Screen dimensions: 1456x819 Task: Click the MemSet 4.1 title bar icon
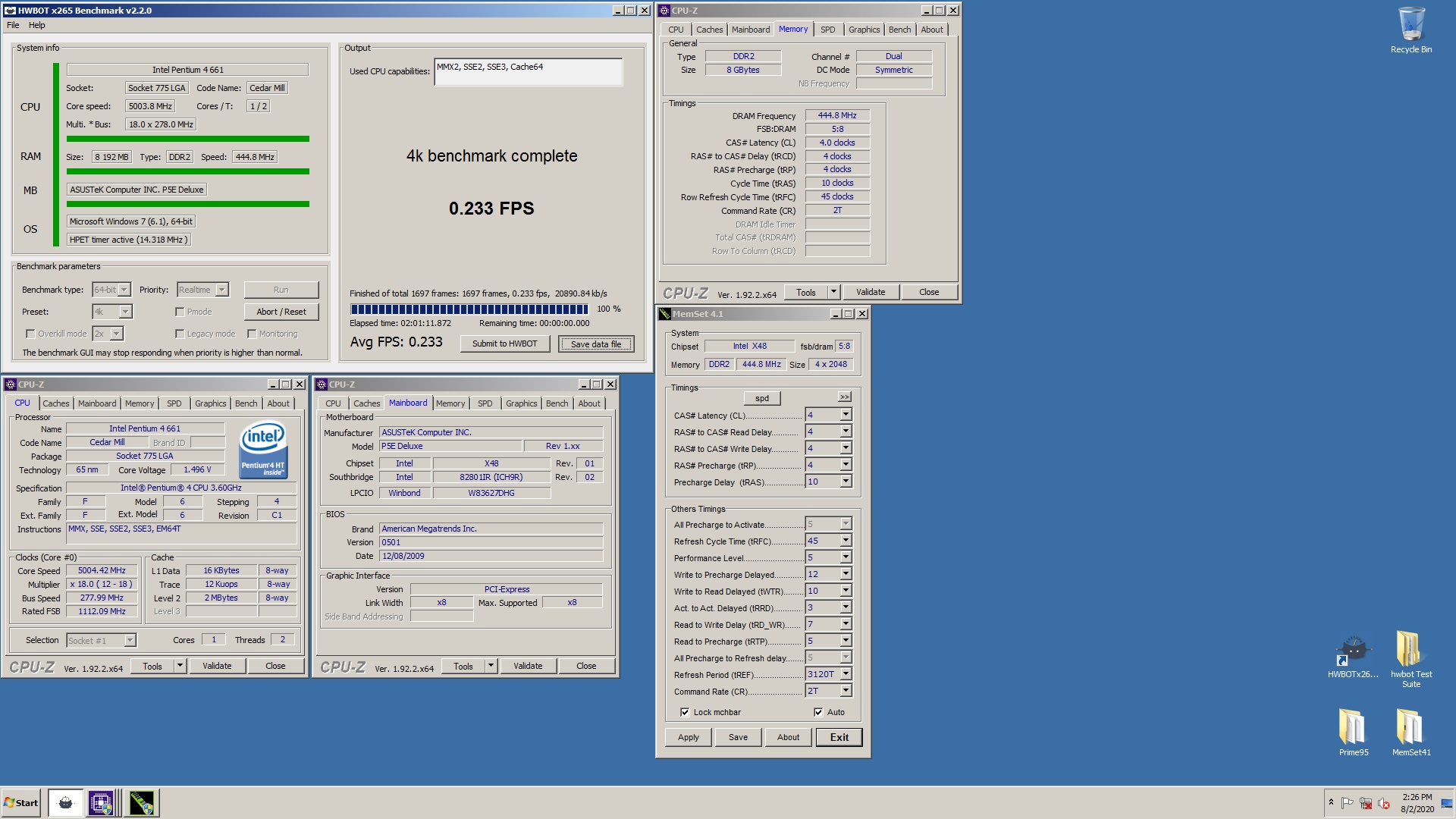[x=665, y=314]
